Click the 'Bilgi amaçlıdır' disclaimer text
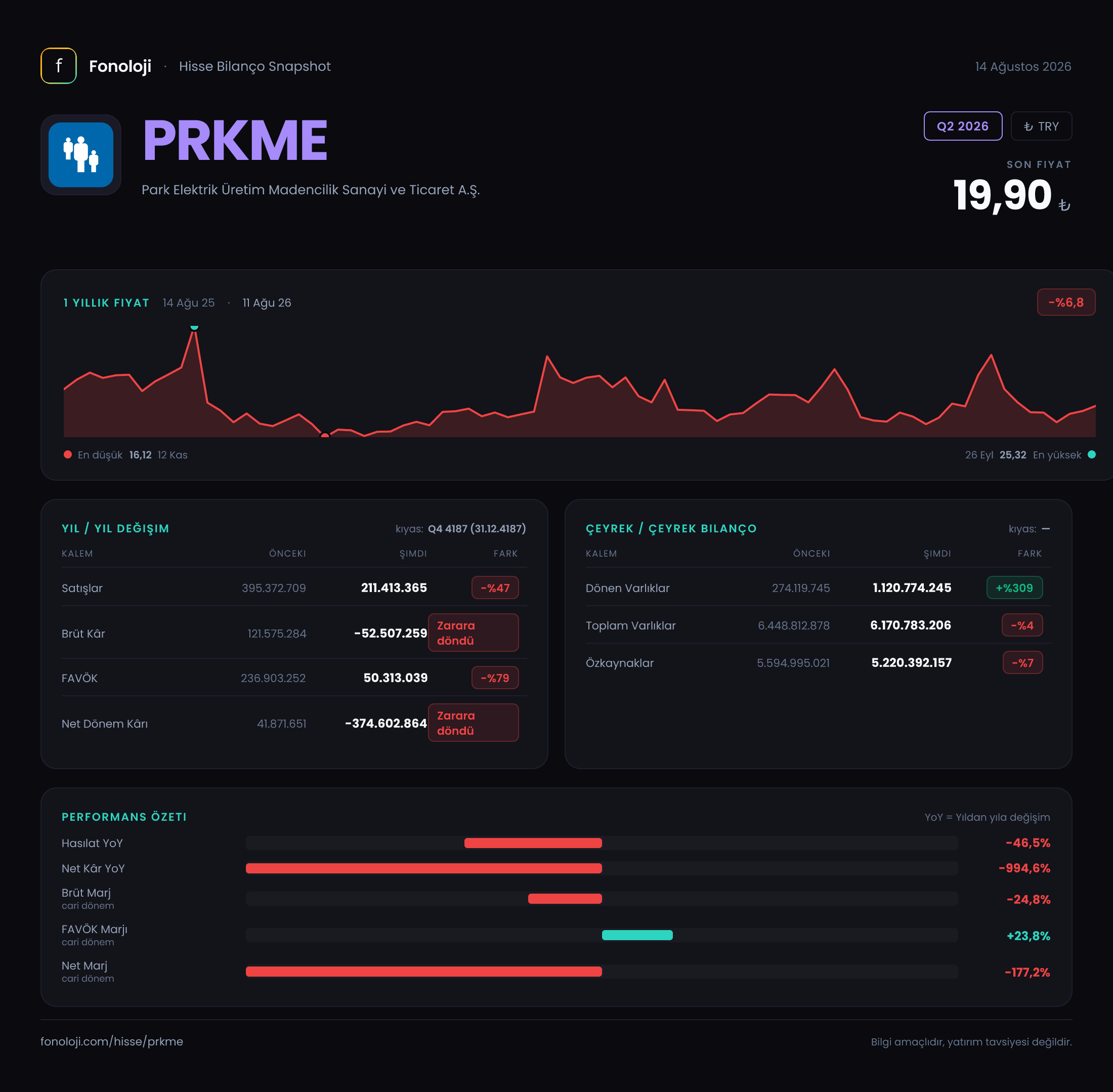This screenshot has height=1092, width=1113. coord(971,1041)
